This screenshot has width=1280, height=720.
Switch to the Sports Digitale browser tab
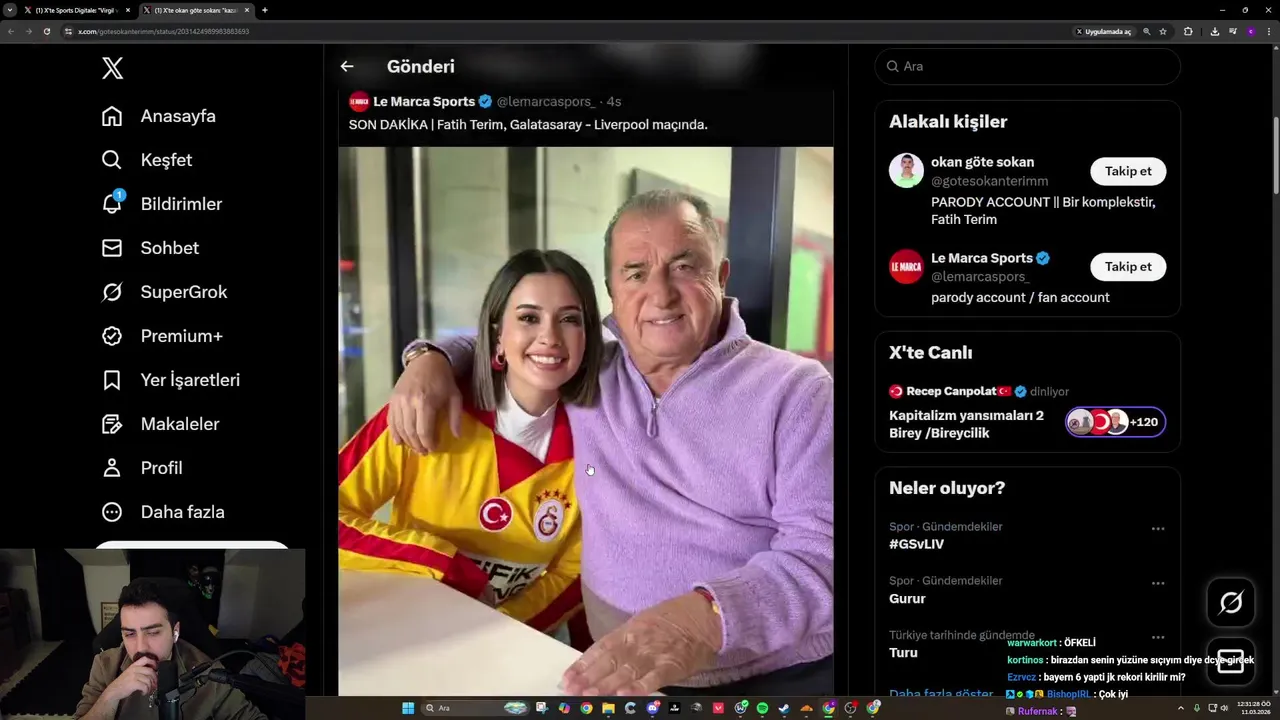pyautogui.click(x=75, y=10)
